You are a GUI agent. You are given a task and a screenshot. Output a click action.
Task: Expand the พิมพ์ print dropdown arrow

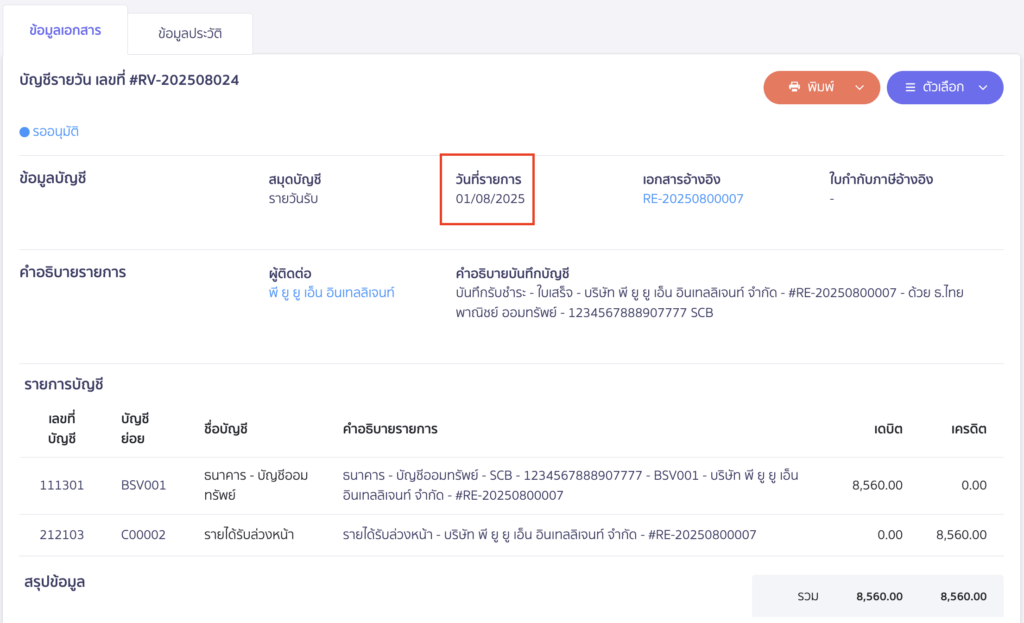862,87
